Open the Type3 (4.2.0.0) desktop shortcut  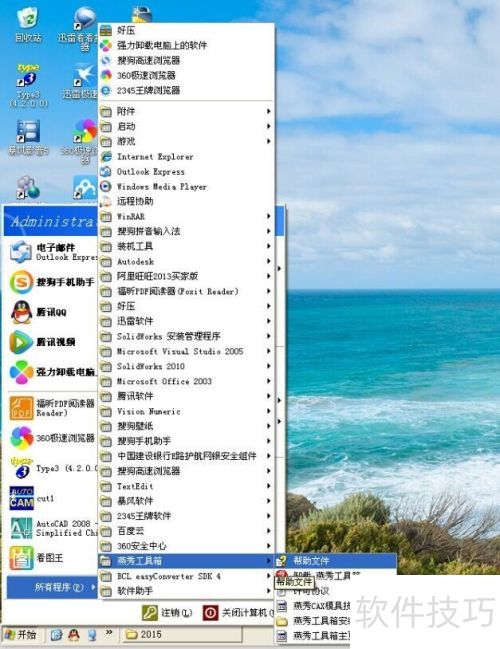[28, 86]
